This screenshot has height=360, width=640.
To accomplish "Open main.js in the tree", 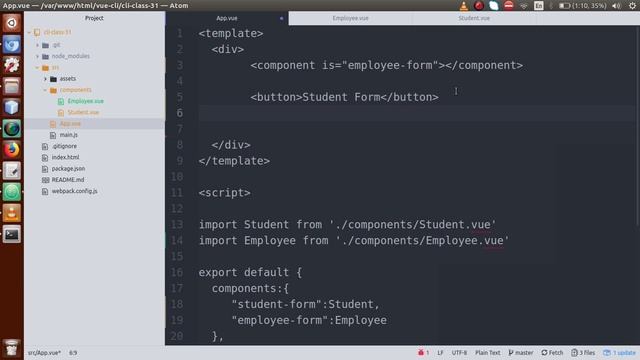I will [68, 135].
